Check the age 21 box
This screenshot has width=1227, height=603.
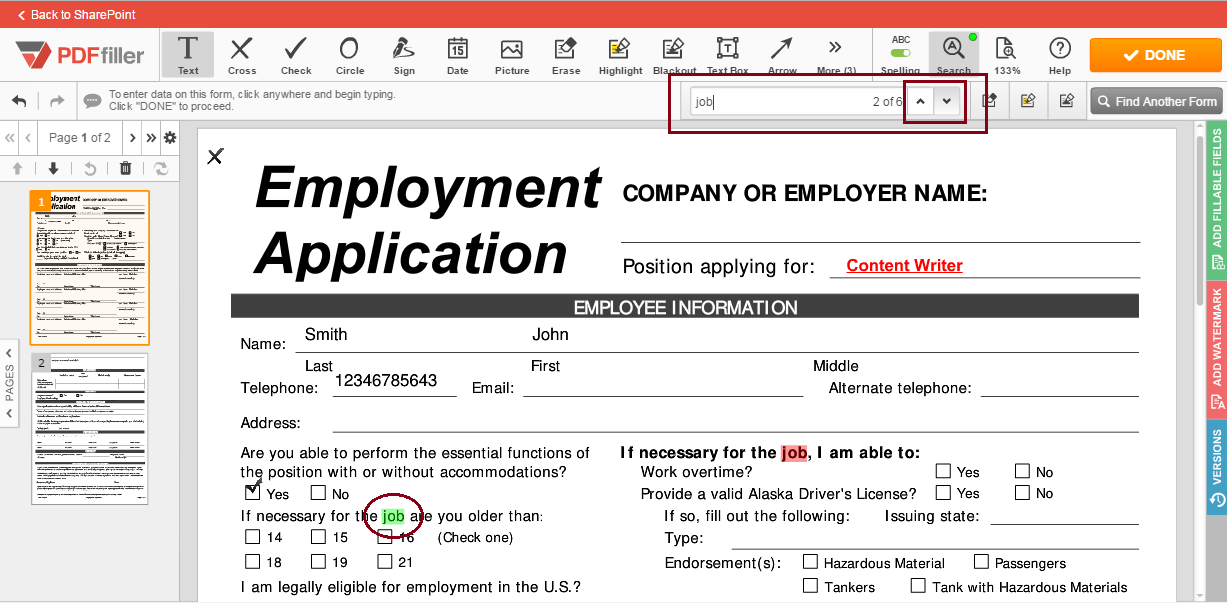(385, 561)
